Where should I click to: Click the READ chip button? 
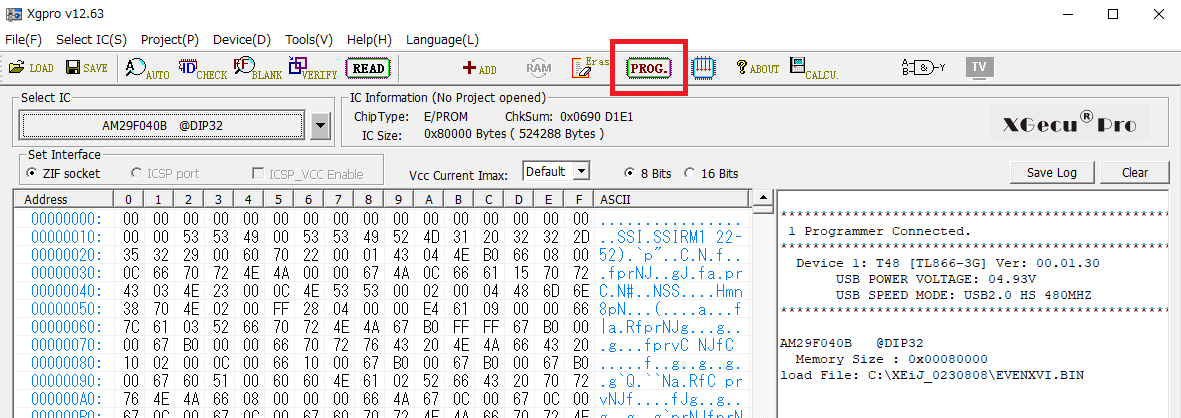pyautogui.click(x=368, y=68)
